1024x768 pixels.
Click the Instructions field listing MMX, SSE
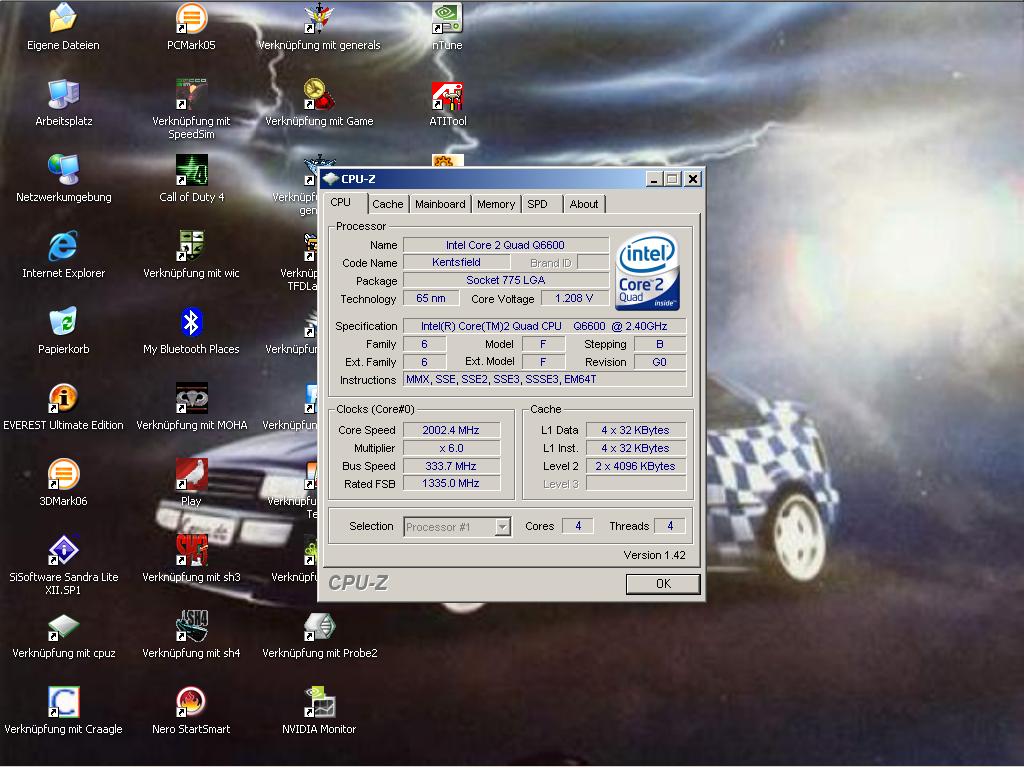pyautogui.click(x=544, y=379)
